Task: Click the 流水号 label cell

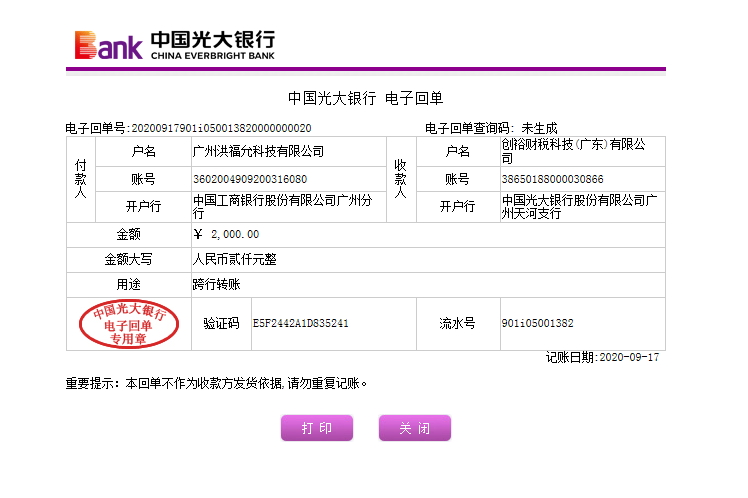Action: [x=458, y=324]
